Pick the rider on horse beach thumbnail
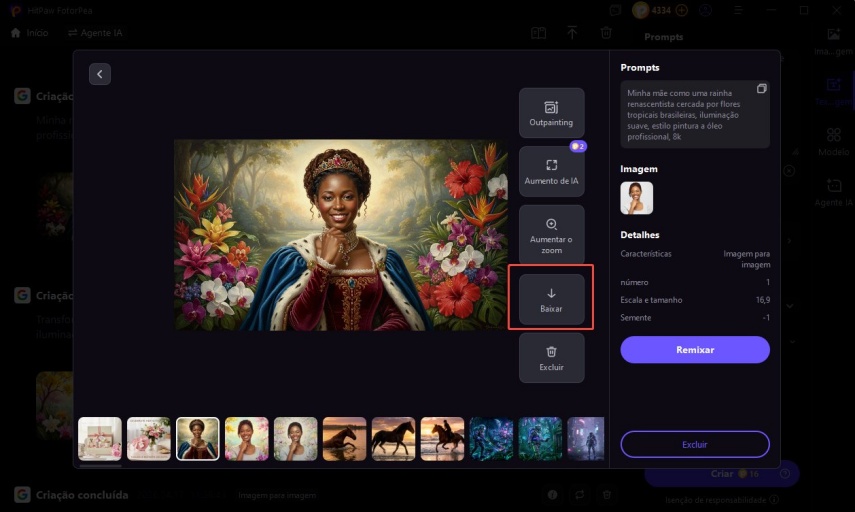This screenshot has width=855, height=512. pyautogui.click(x=442, y=438)
